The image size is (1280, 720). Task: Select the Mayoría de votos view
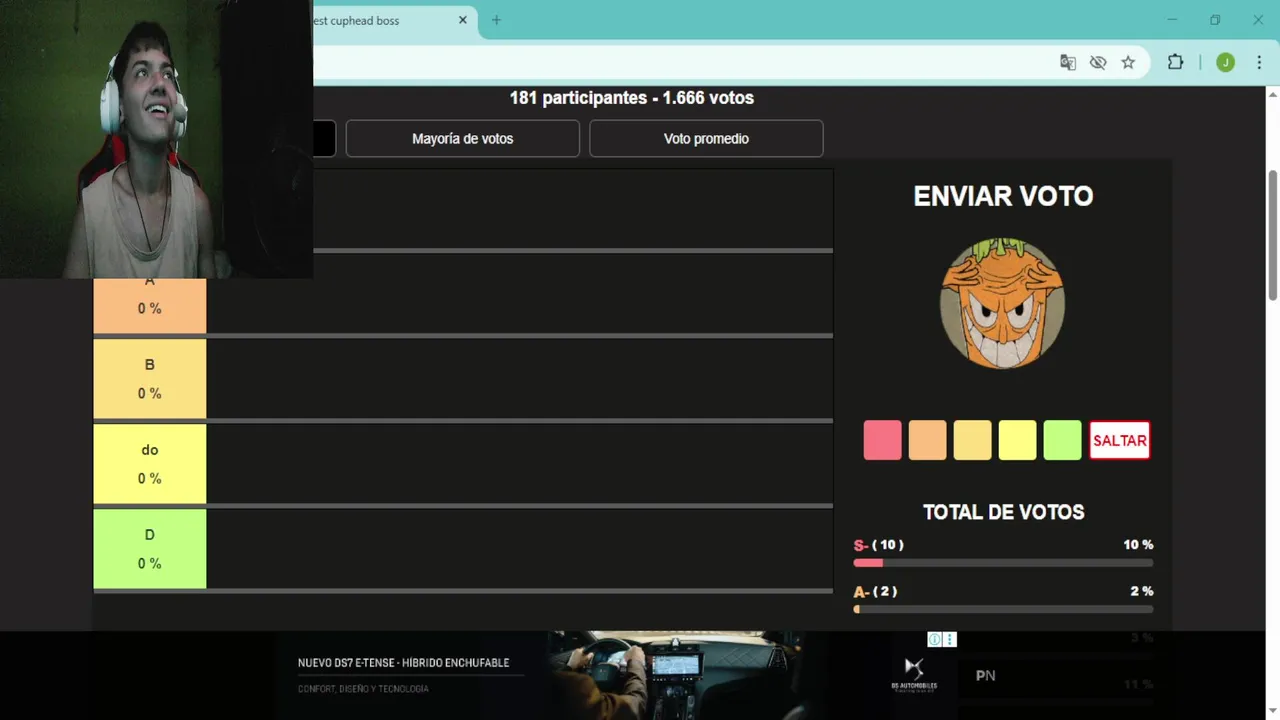click(463, 139)
